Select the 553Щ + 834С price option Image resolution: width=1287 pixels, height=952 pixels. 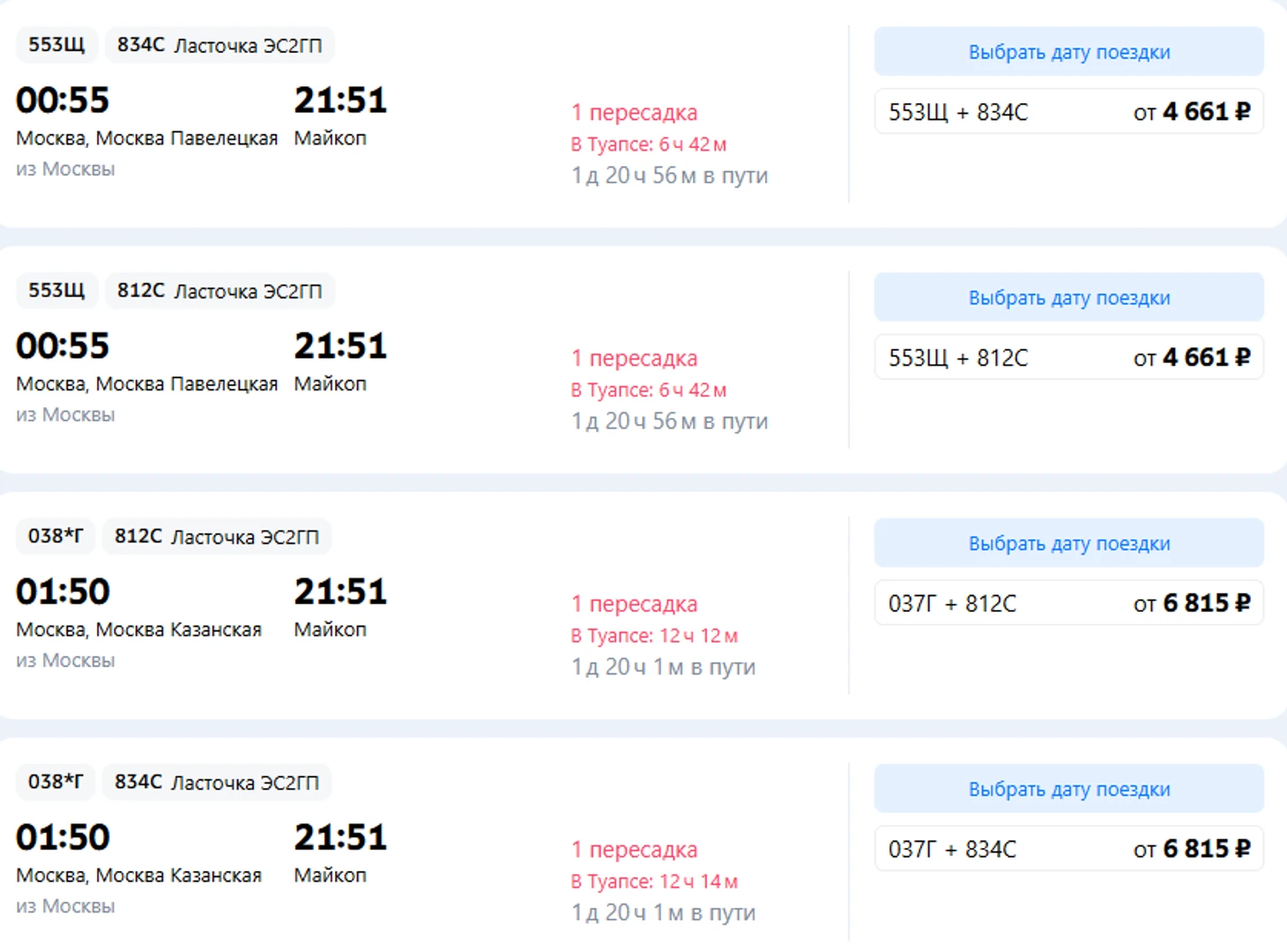click(1068, 112)
